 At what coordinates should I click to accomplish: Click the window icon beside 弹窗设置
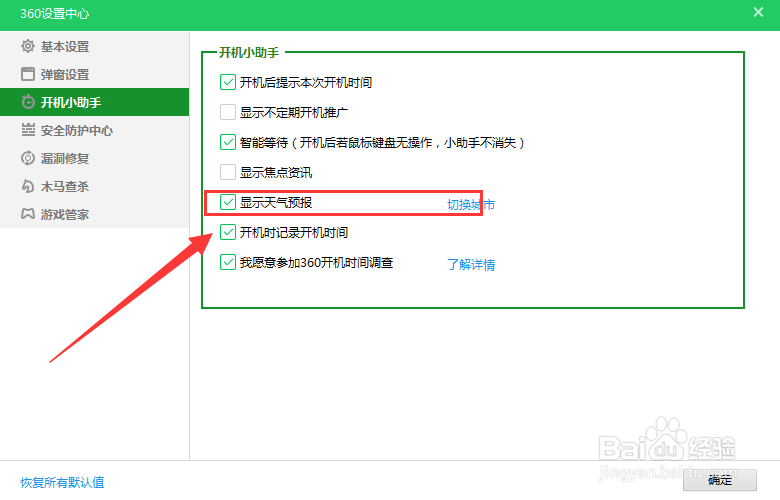[x=28, y=74]
